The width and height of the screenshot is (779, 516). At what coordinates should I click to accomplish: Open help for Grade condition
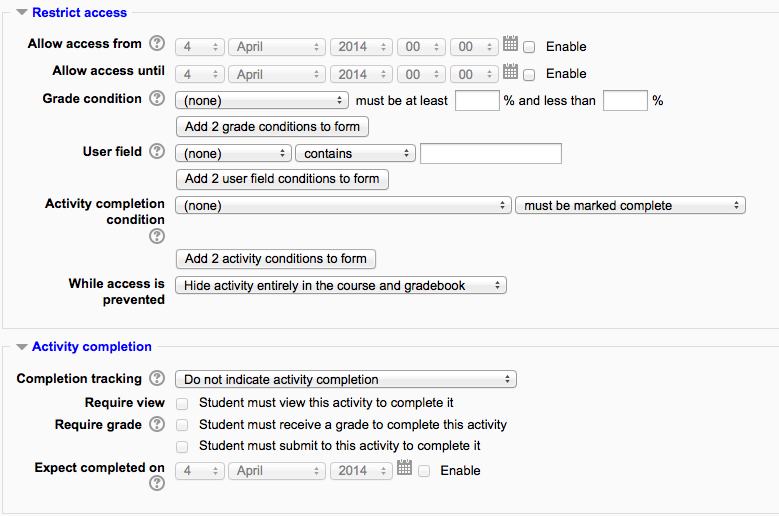[x=157, y=98]
